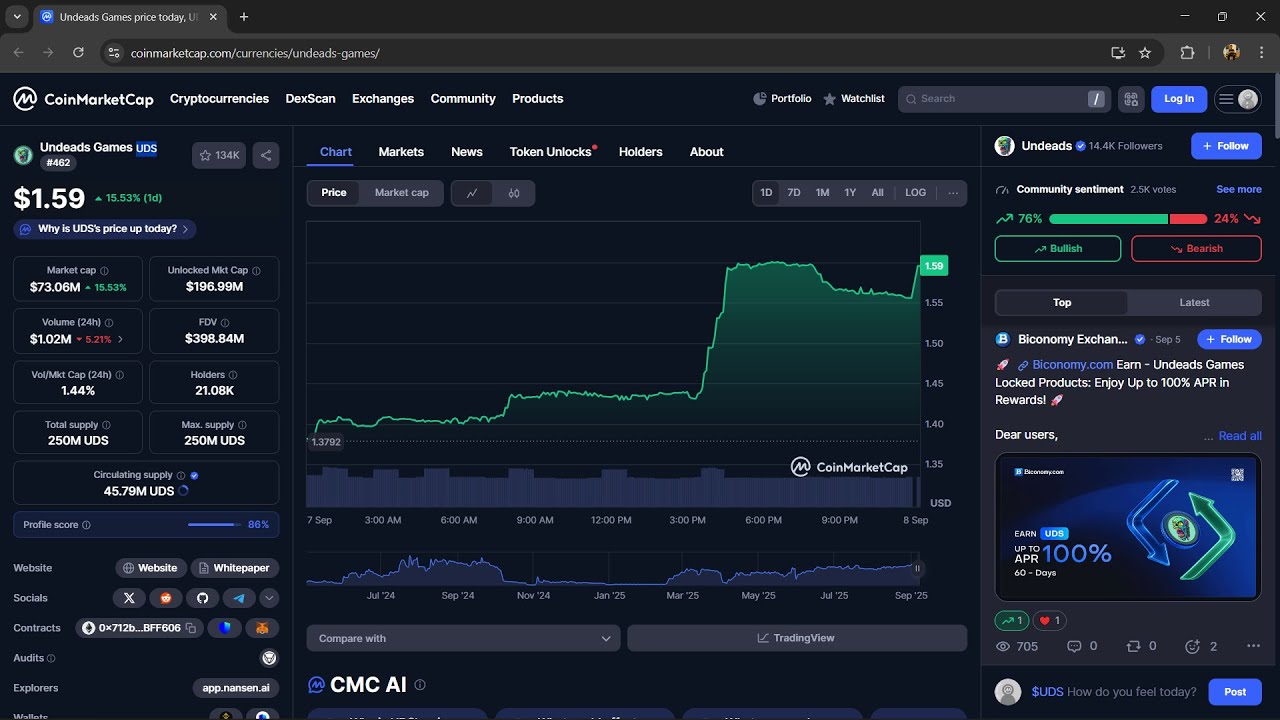Click the heart reaction on Biconomy post
Image resolution: width=1280 pixels, height=720 pixels.
(1050, 621)
